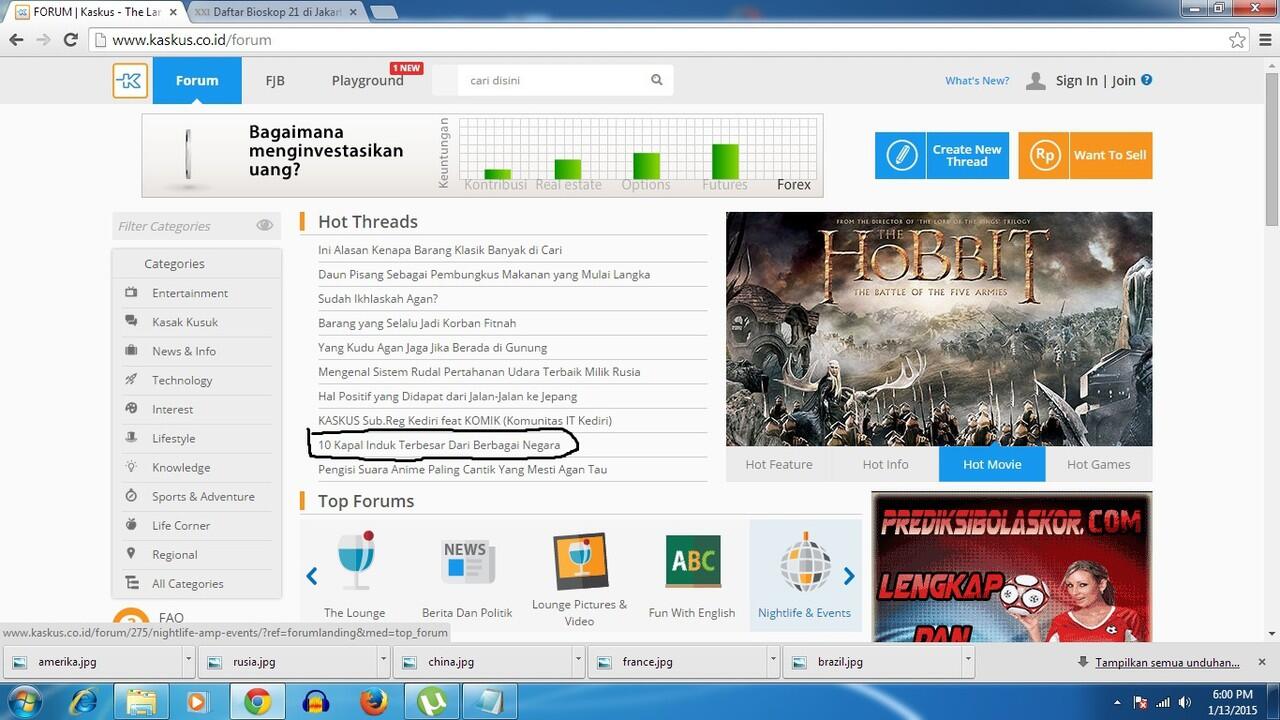Click the Kaskus logo icon
The height and width of the screenshot is (720, 1280).
click(x=130, y=81)
